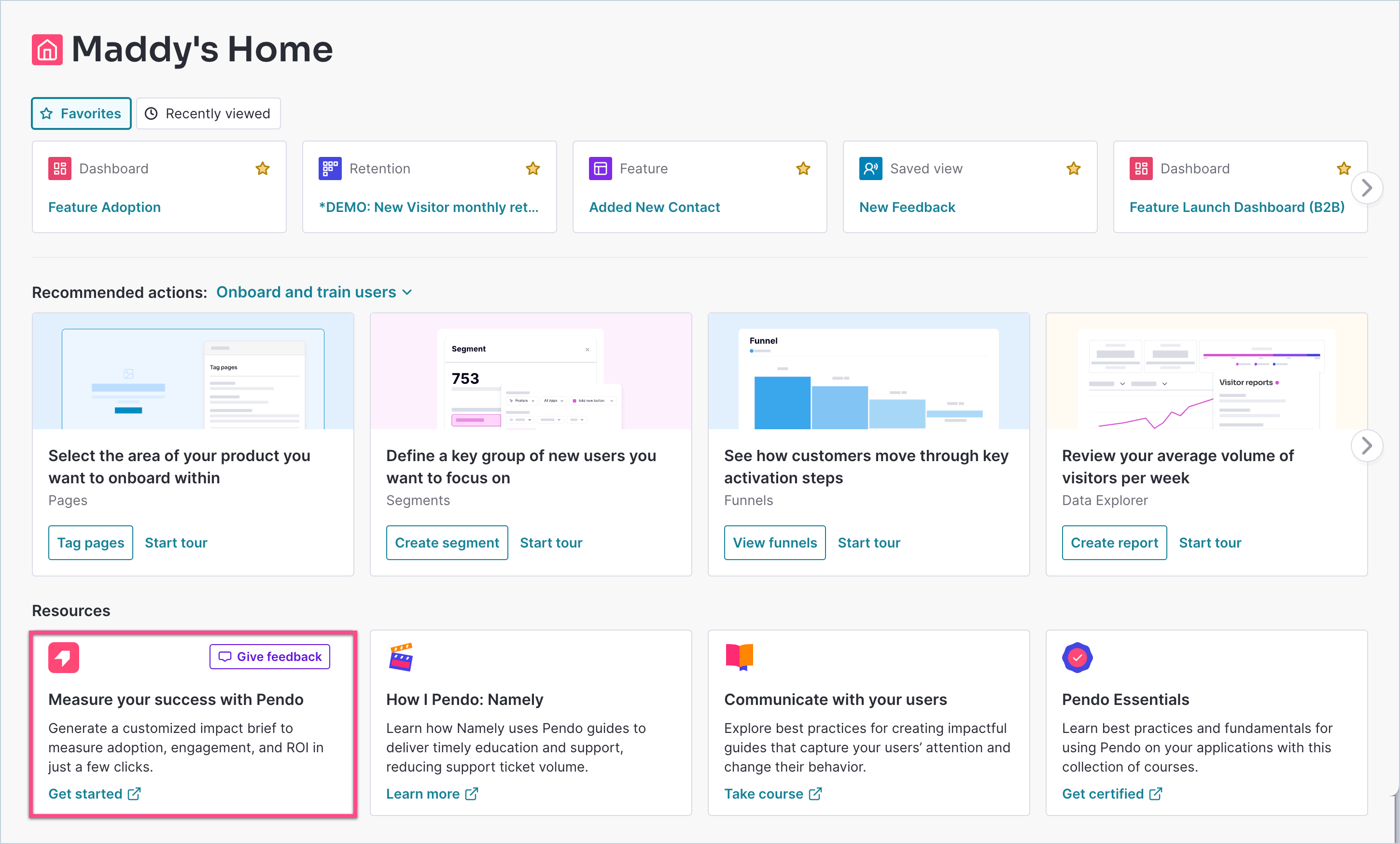Click the Tag pages preview thumbnail
The image size is (1400, 844).
[193, 371]
